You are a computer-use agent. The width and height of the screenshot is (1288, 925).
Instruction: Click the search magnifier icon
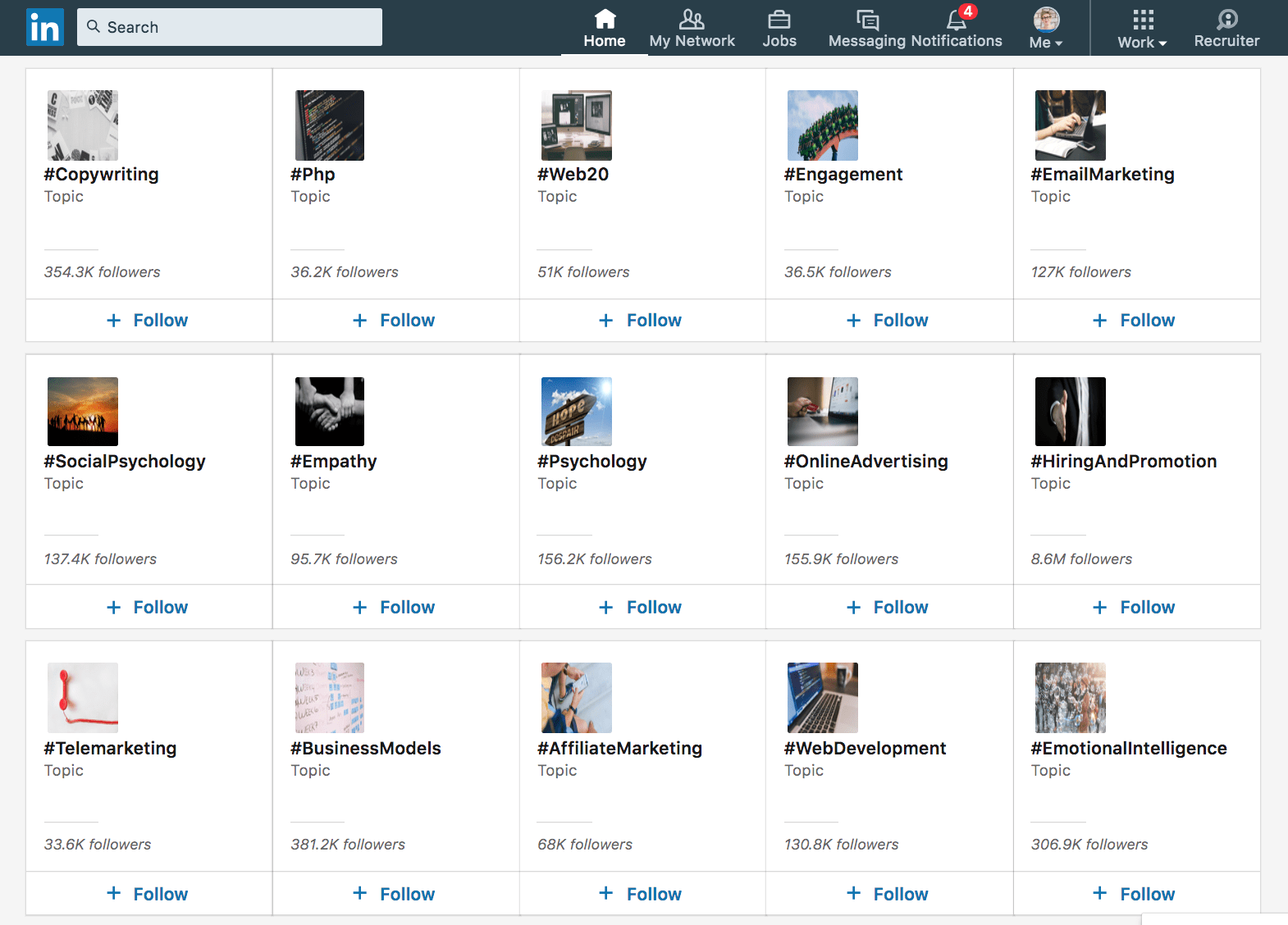[94, 27]
